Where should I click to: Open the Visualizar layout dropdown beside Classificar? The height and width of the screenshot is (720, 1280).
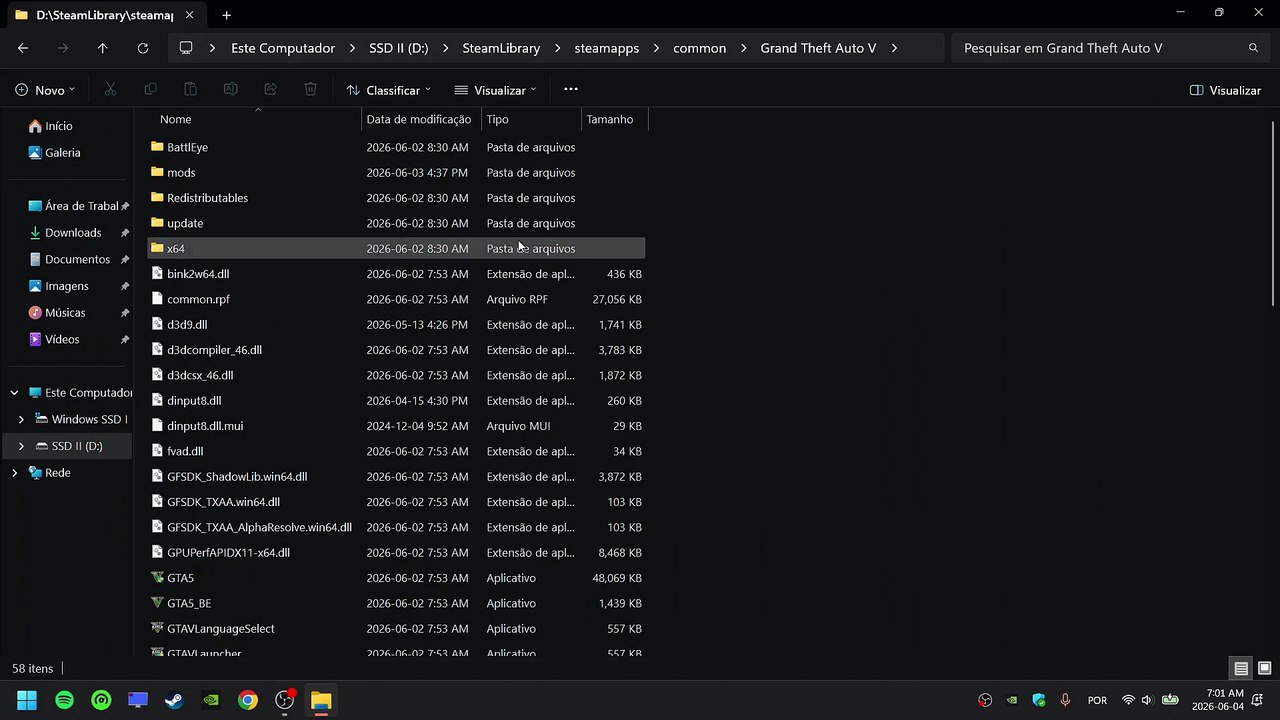pyautogui.click(x=496, y=90)
